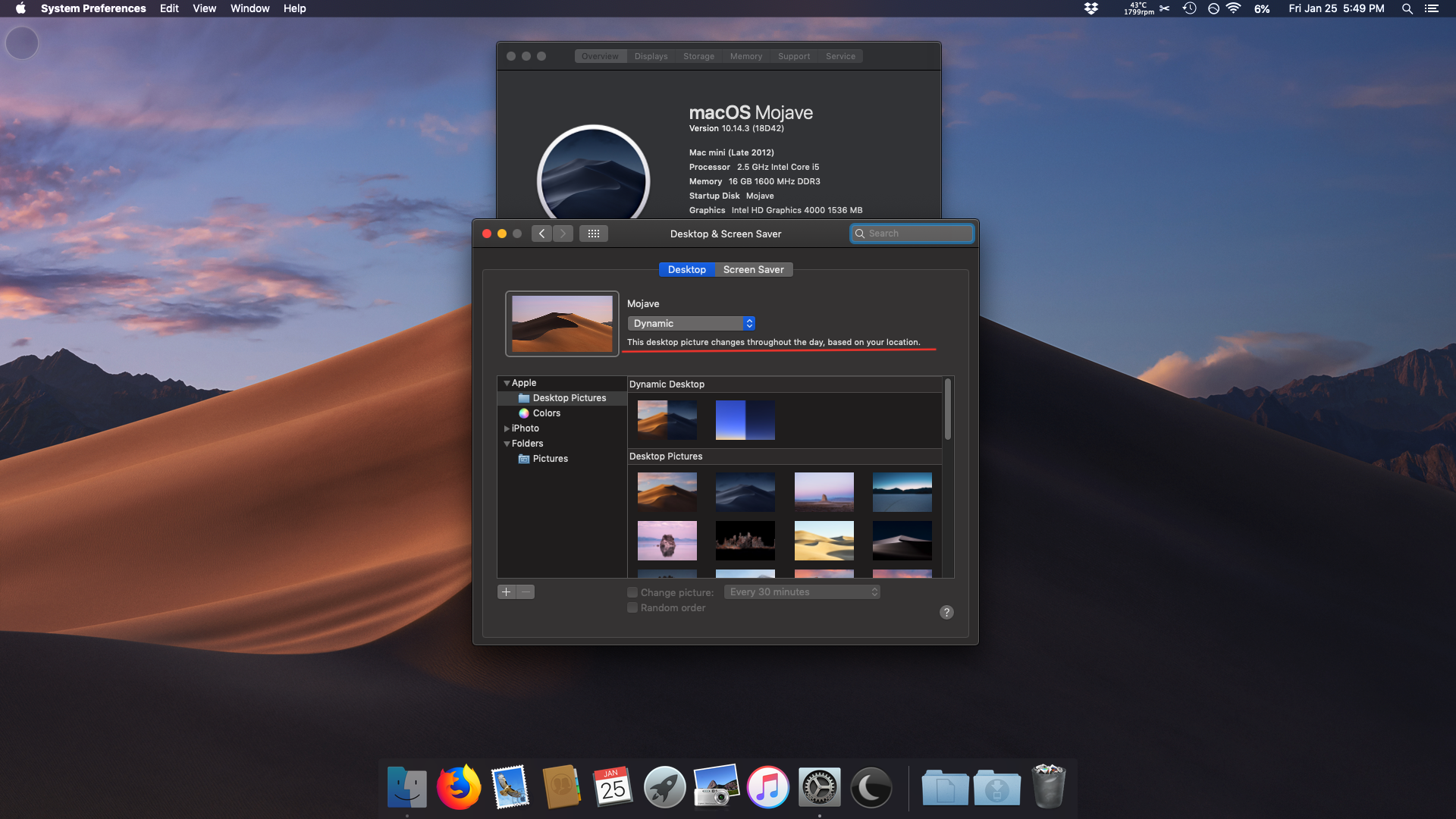Viewport: 1456px width, 819px height.
Task: Switch to the Screen Saver tab
Action: [x=754, y=269]
